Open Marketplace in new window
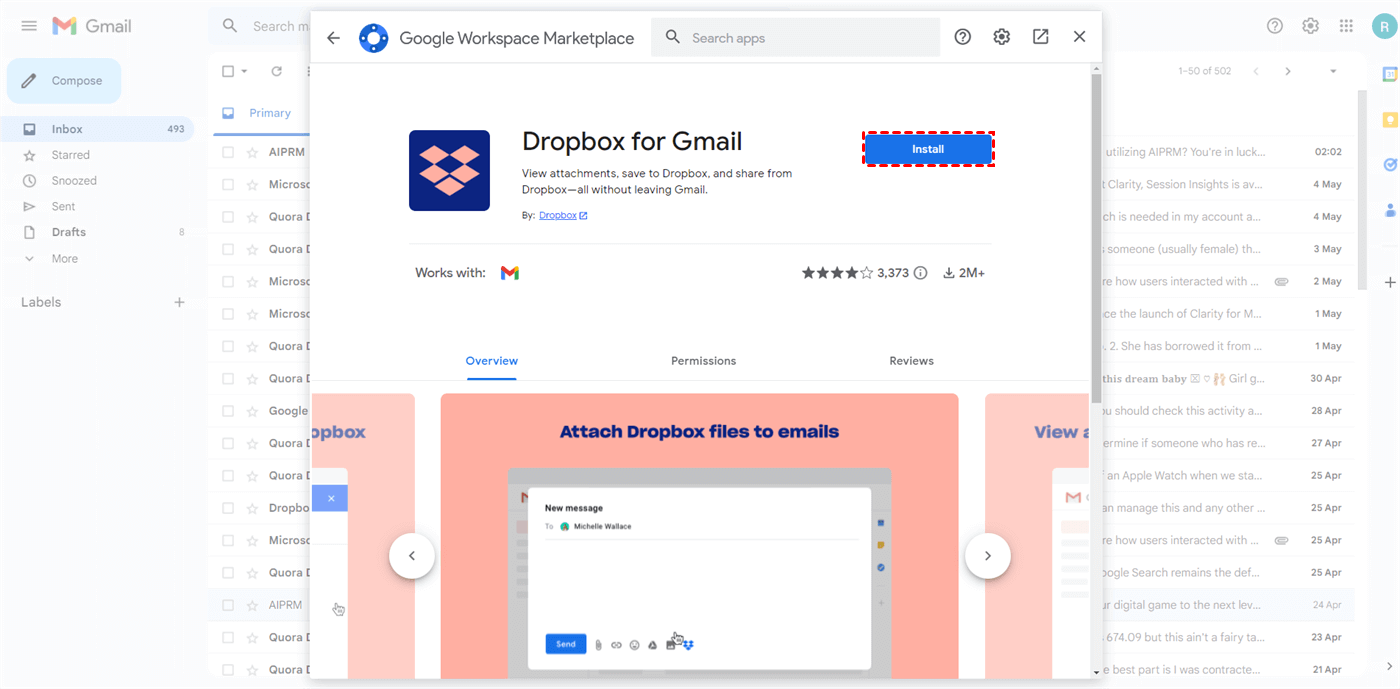 1041,37
